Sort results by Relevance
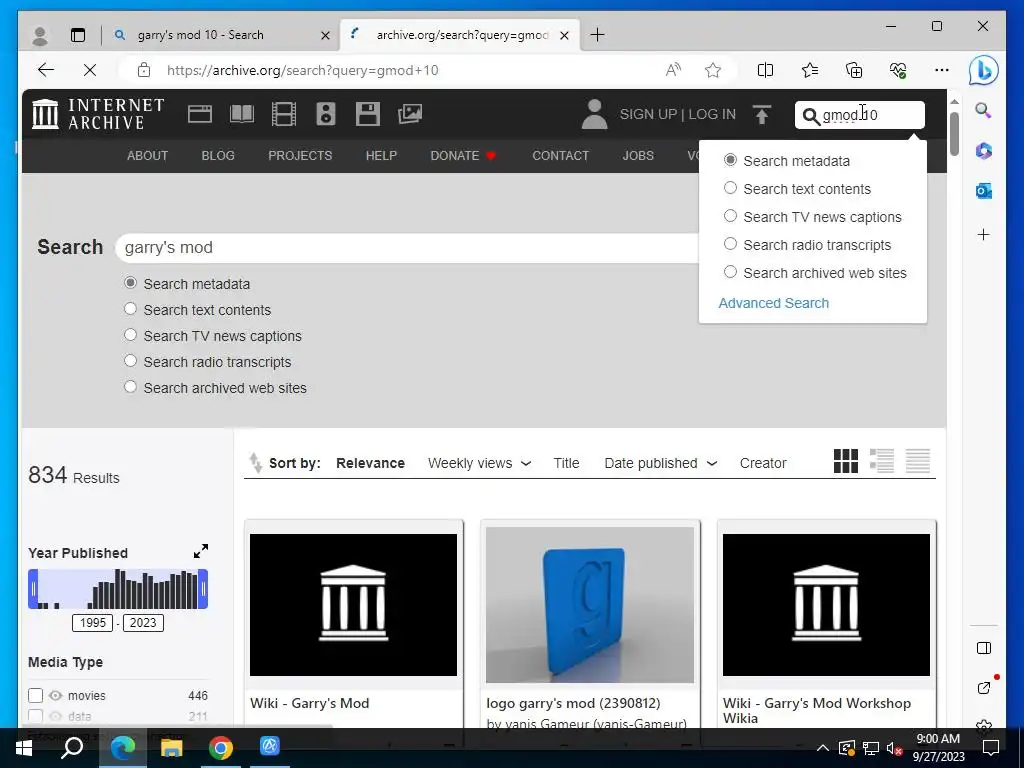1024x768 pixels. [370, 463]
